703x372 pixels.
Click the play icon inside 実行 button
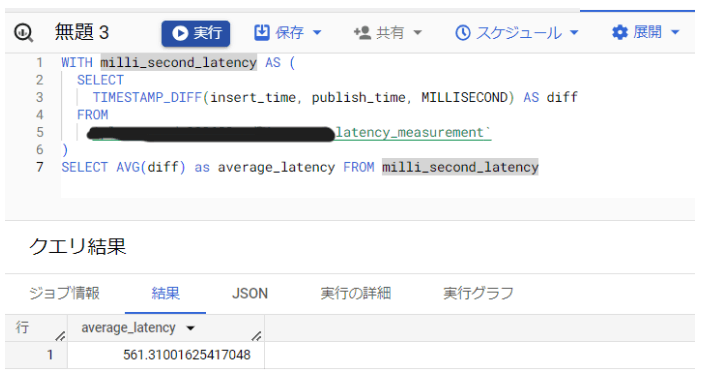(x=180, y=33)
